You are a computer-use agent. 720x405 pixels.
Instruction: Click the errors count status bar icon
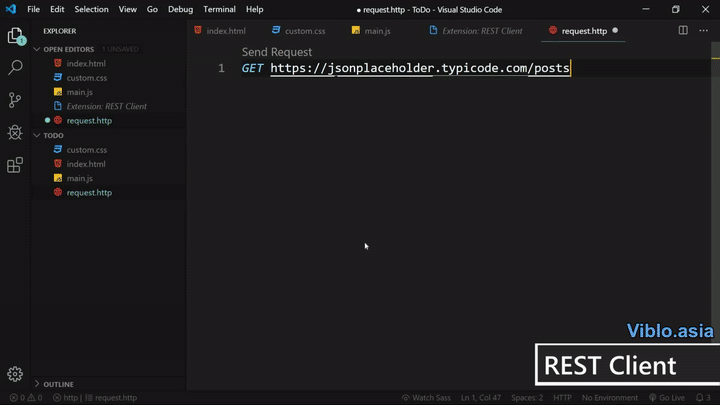tap(17, 398)
